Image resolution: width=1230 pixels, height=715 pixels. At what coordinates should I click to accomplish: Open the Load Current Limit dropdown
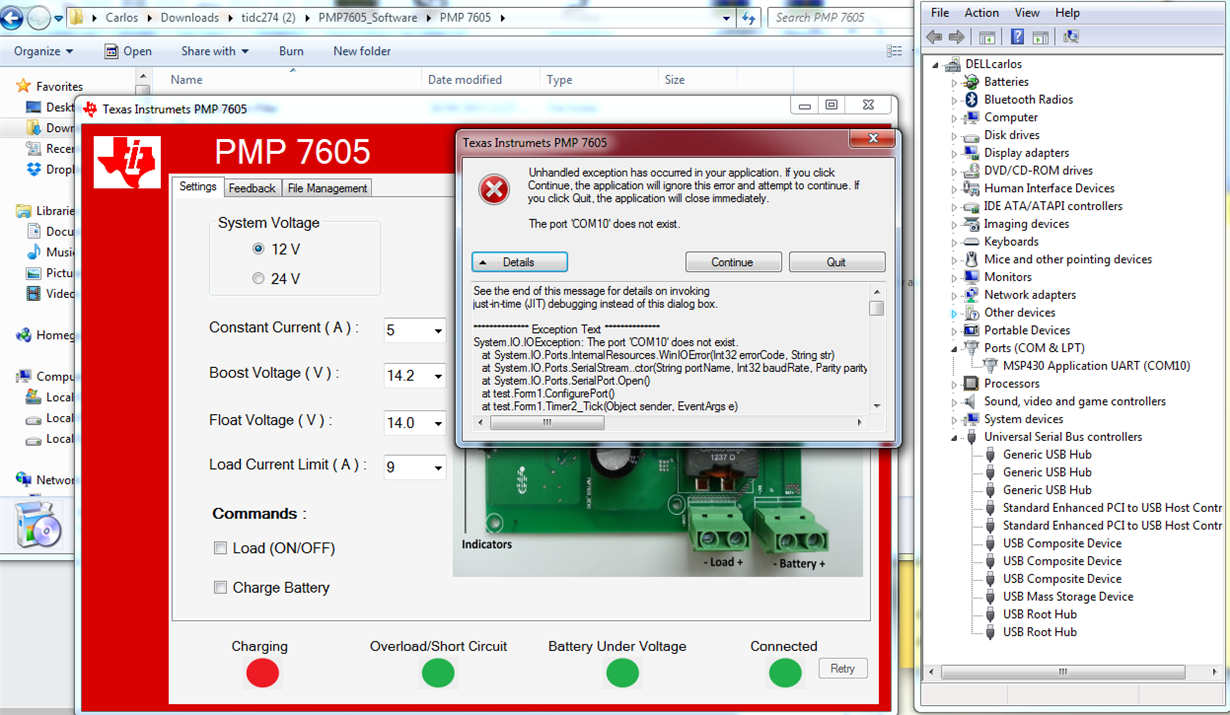438,468
